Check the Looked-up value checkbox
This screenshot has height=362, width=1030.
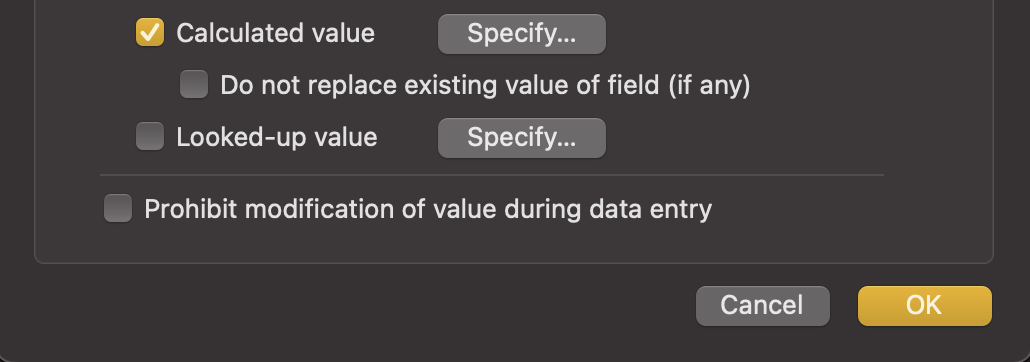[x=150, y=137]
